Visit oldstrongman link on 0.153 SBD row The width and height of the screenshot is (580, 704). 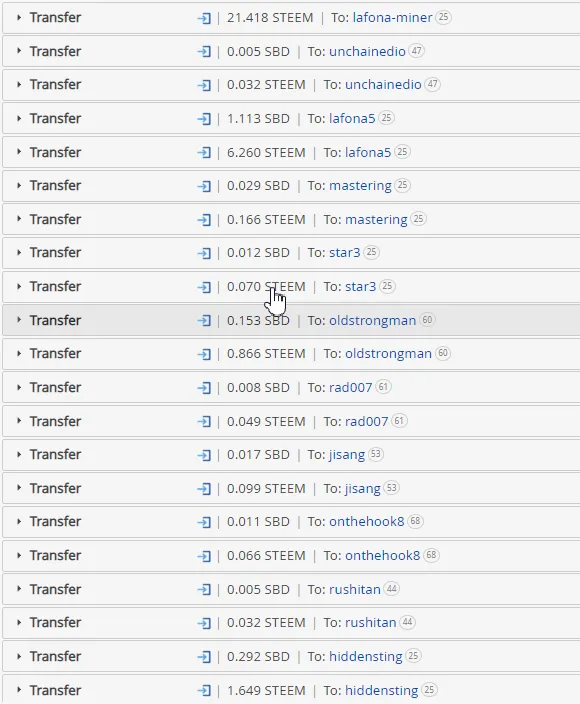point(372,321)
